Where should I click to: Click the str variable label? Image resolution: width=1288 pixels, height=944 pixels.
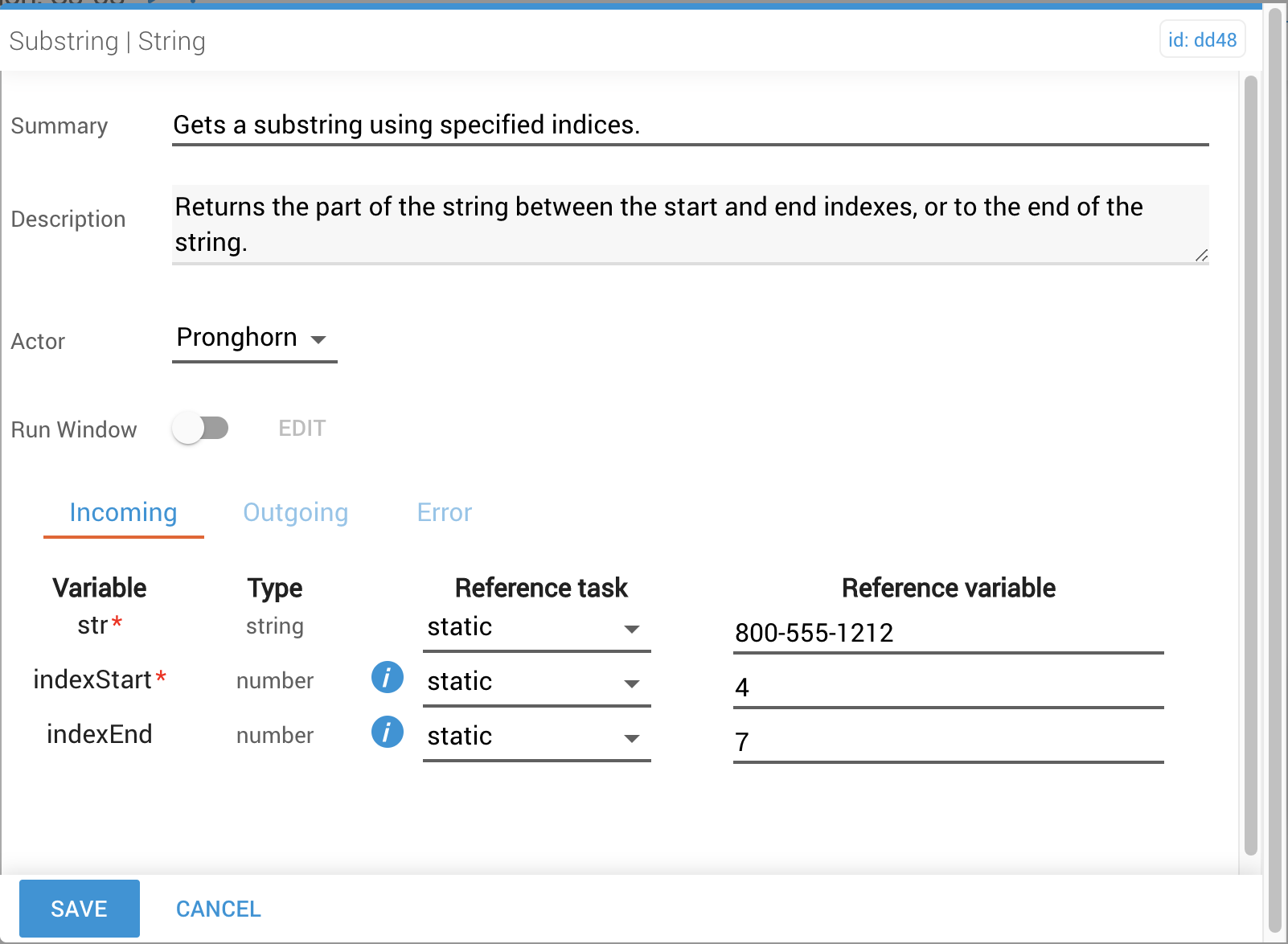point(100,625)
